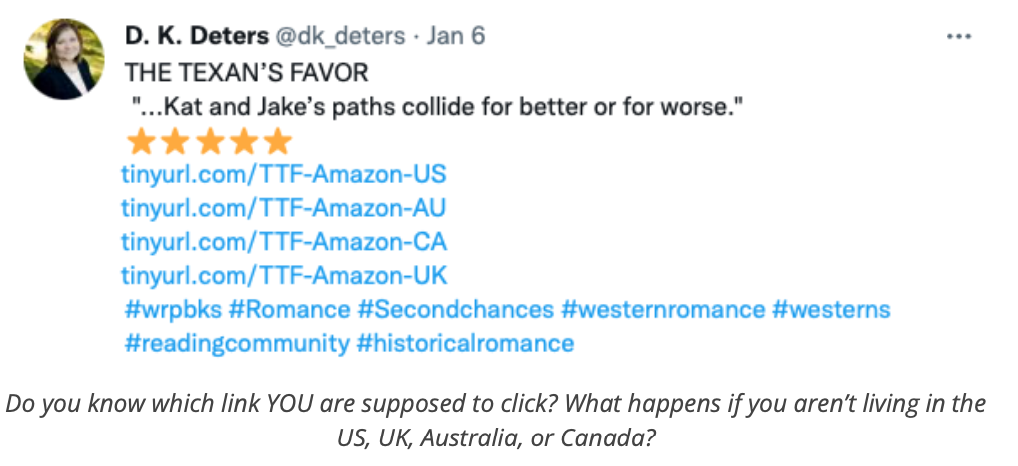The image size is (1018, 466).
Task: Click THE TEXAN'S FAVOR title text
Action: [246, 72]
